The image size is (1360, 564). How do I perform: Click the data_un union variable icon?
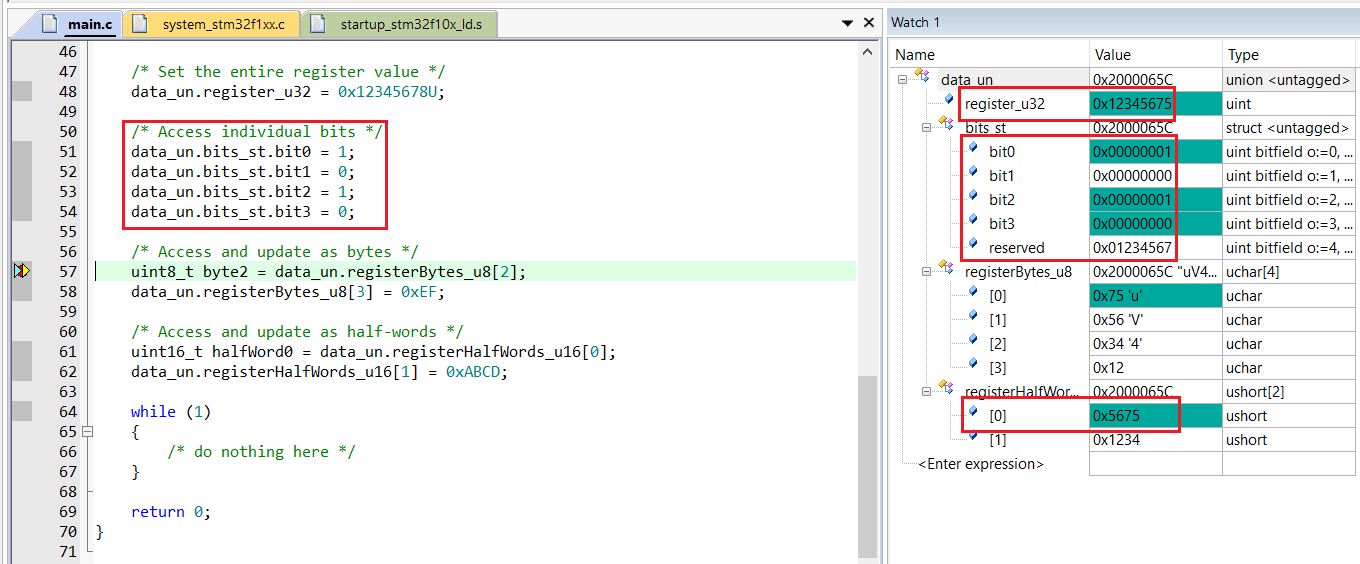pos(922,77)
